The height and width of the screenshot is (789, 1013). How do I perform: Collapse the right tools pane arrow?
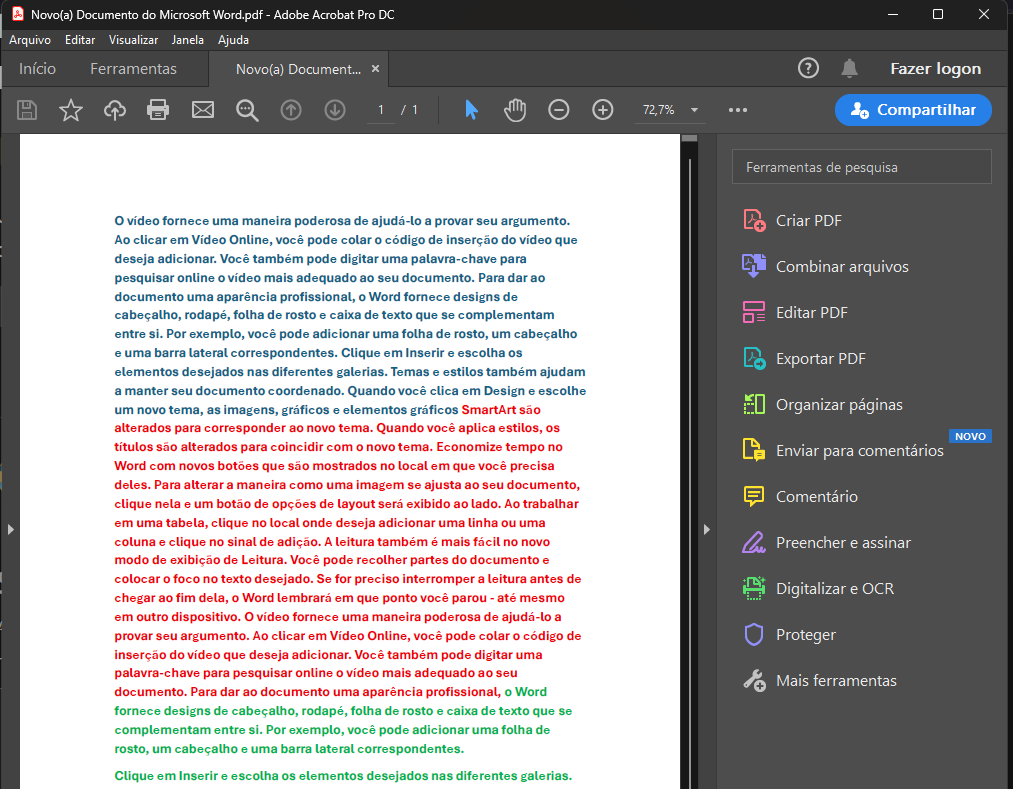pos(707,529)
